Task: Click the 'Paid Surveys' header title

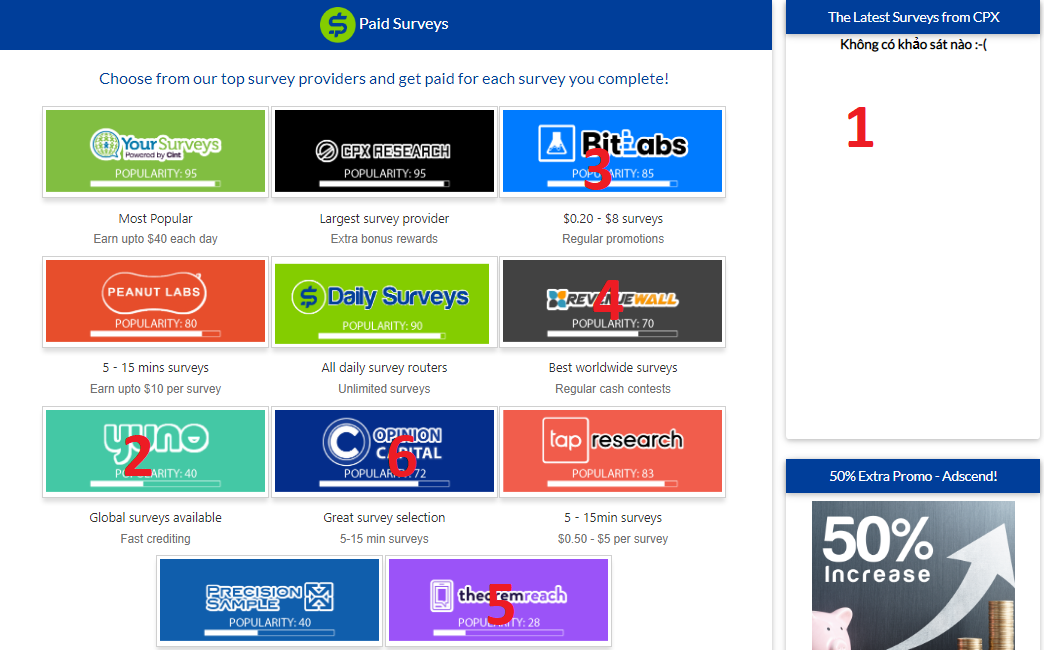Action: pyautogui.click(x=403, y=24)
